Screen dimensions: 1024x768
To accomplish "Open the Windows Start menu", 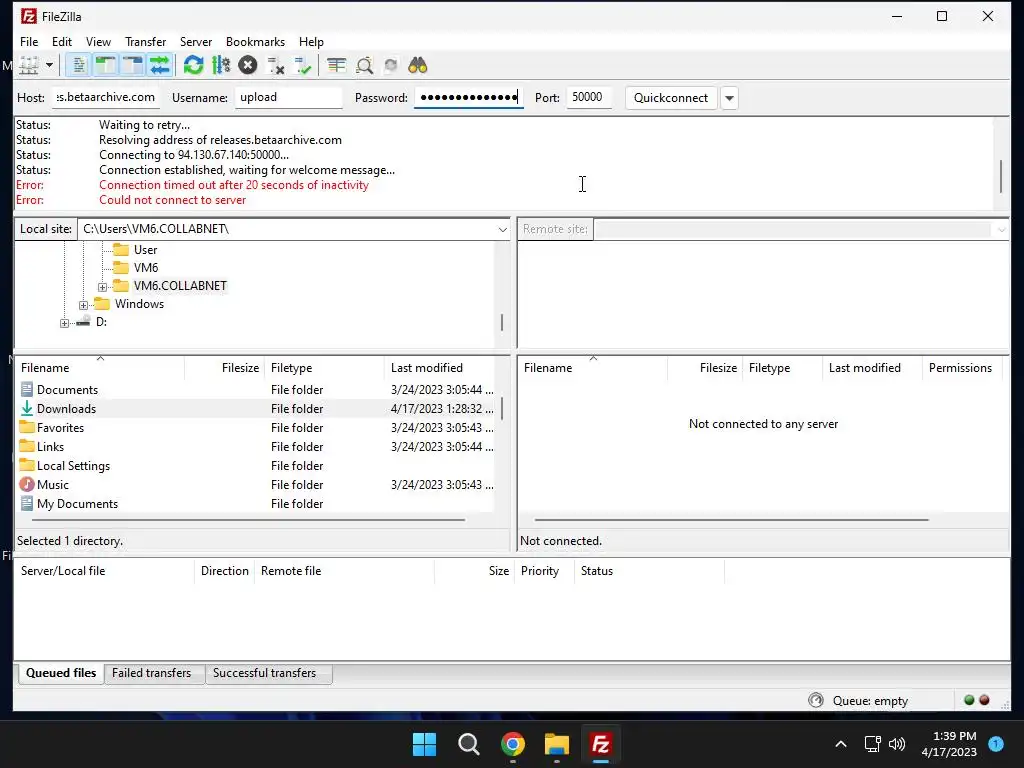I will (424, 744).
